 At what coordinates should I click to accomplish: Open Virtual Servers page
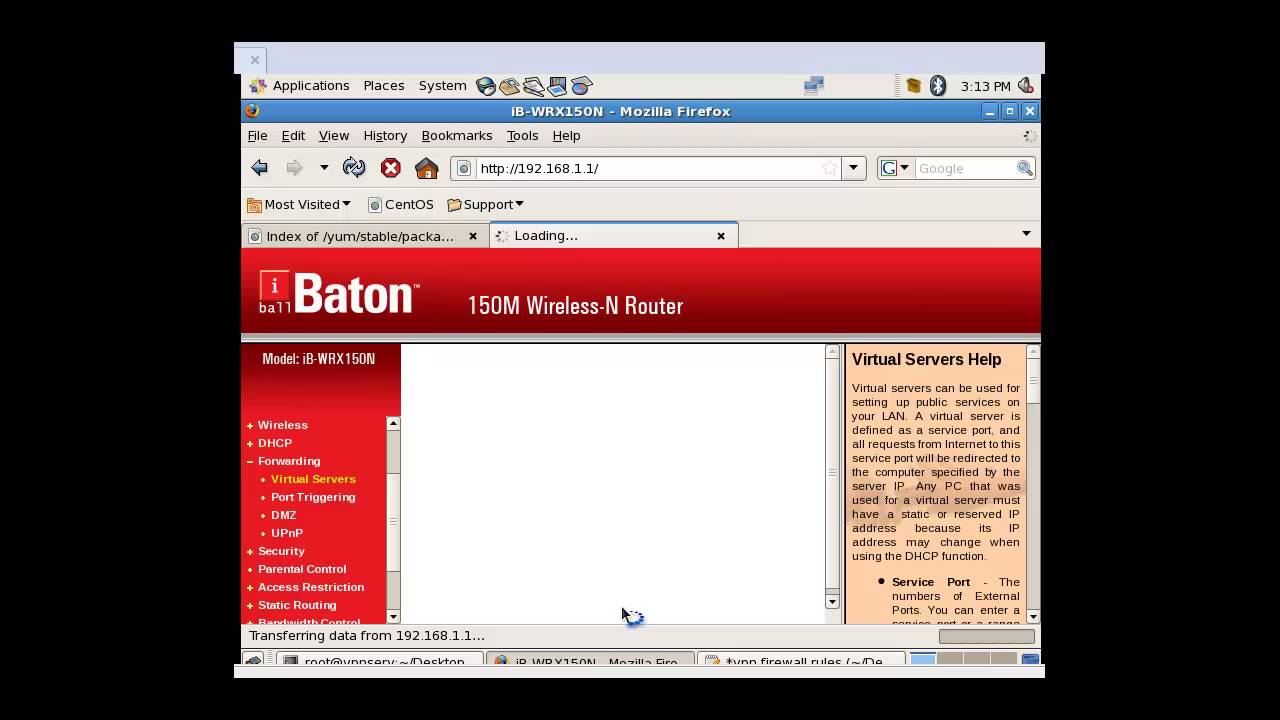[313, 479]
